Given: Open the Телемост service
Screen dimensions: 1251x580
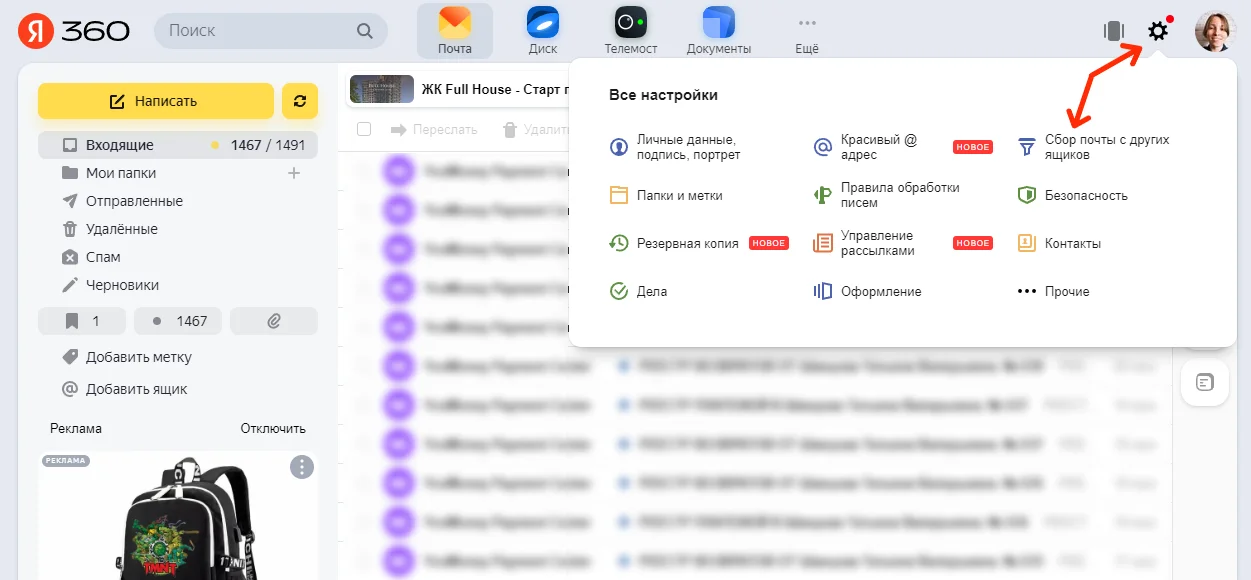Looking at the screenshot, I should pyautogui.click(x=631, y=31).
